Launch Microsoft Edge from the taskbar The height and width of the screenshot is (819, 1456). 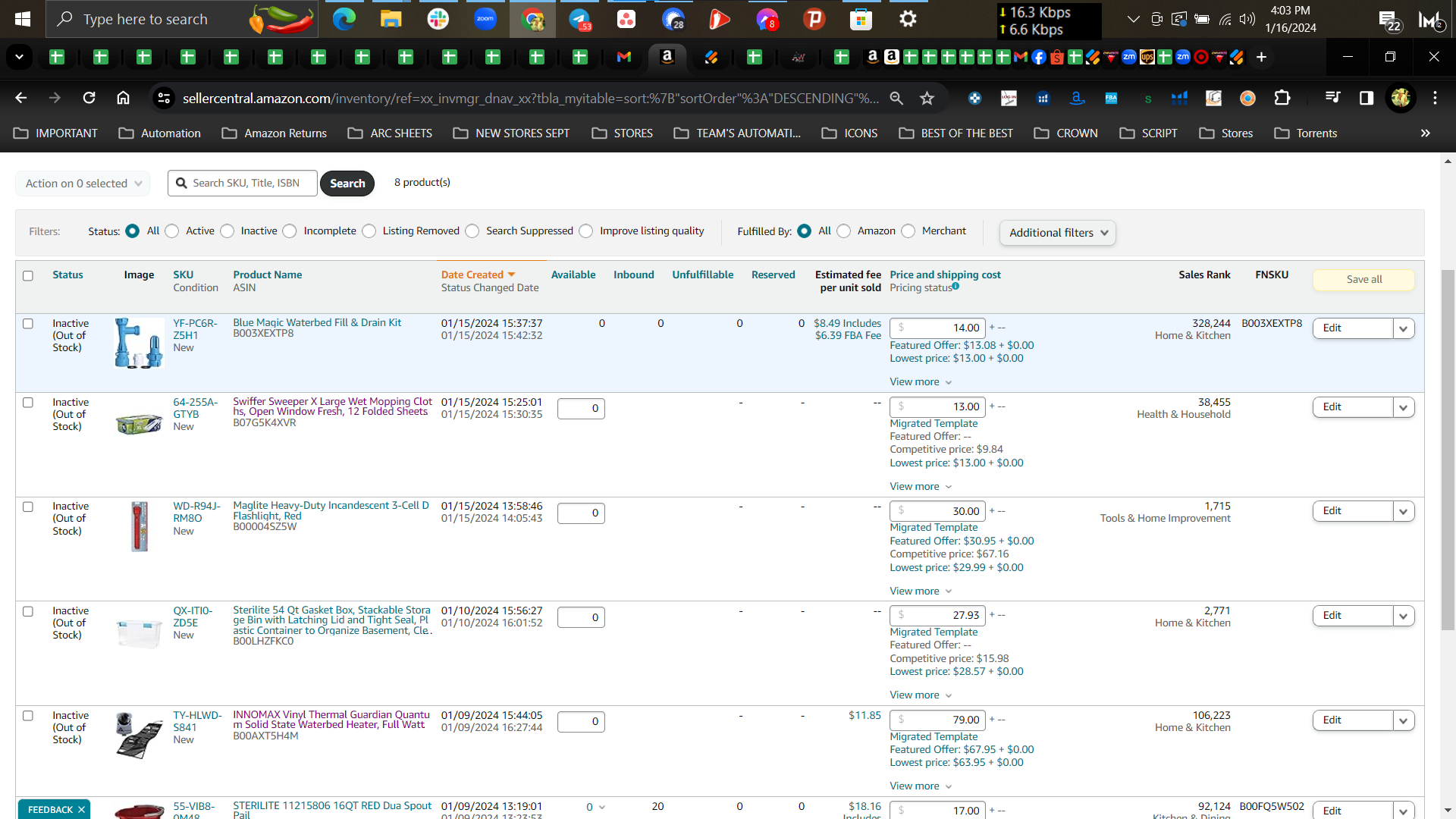point(344,19)
